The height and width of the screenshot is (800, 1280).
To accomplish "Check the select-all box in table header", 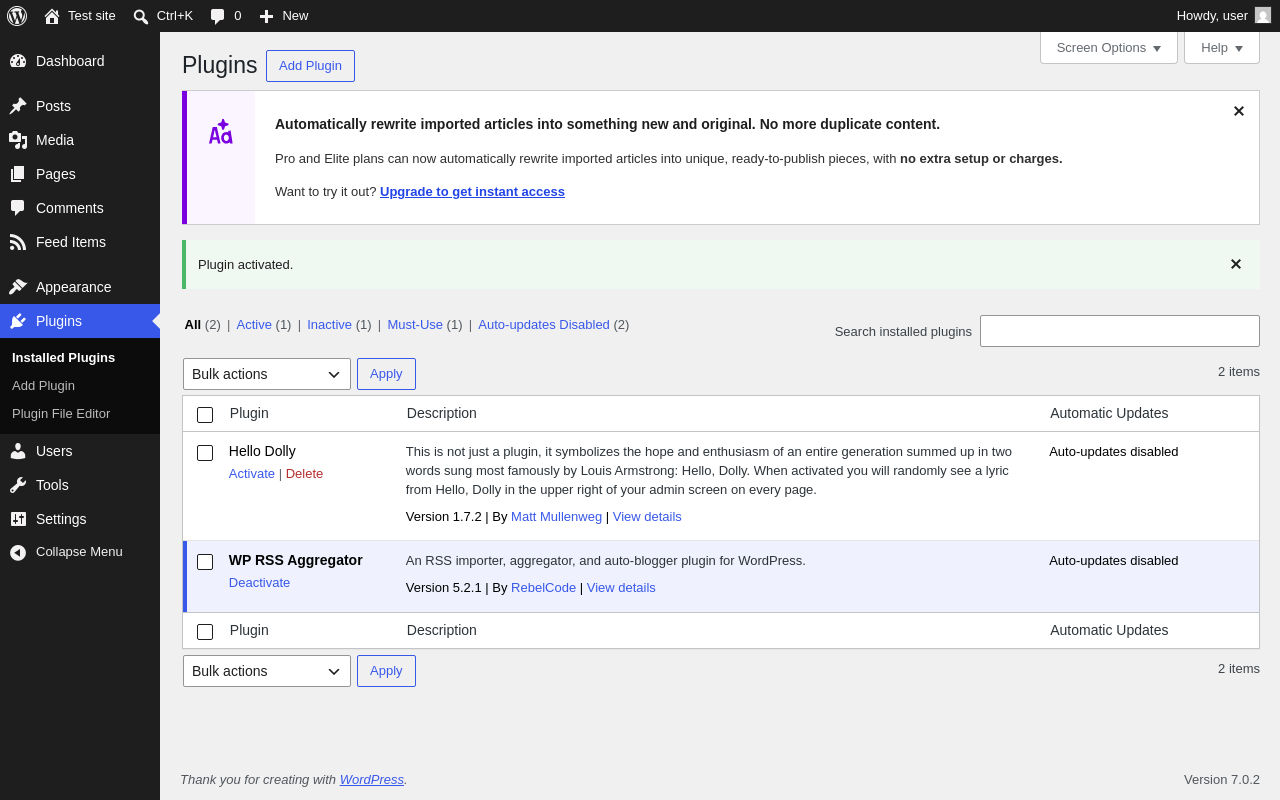I will click(205, 414).
